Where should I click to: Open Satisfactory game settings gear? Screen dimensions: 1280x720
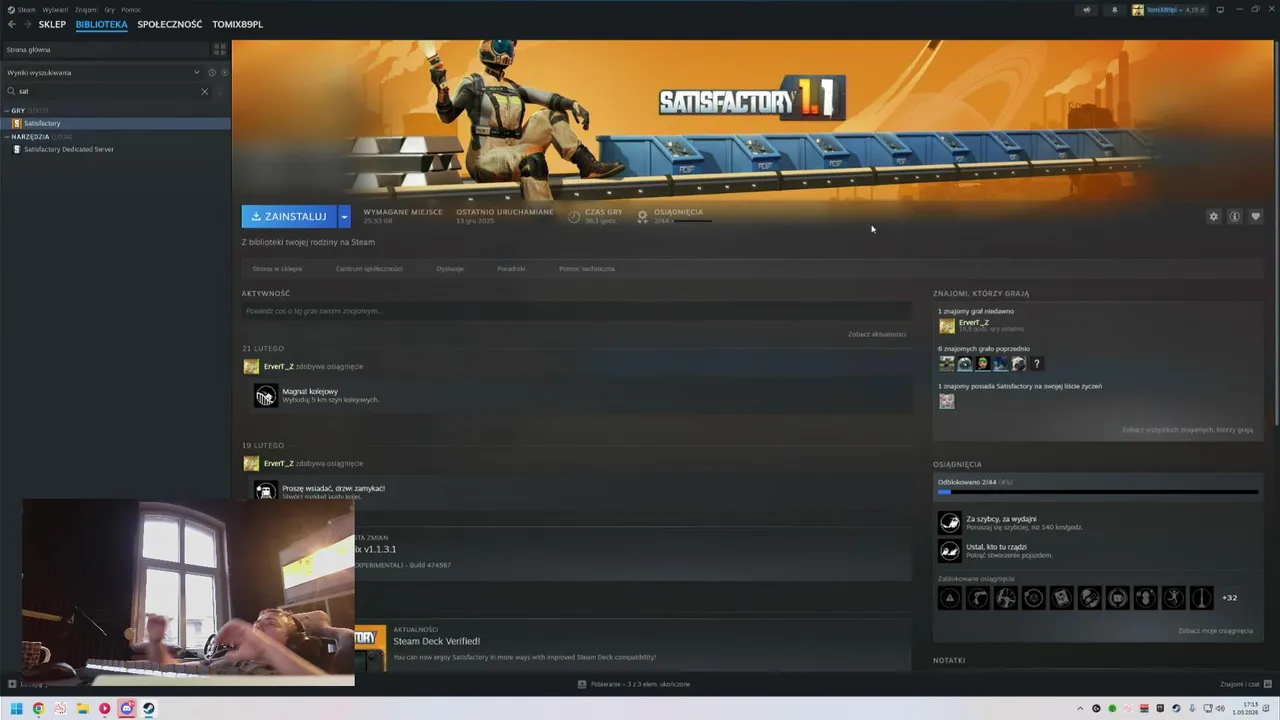1214,216
